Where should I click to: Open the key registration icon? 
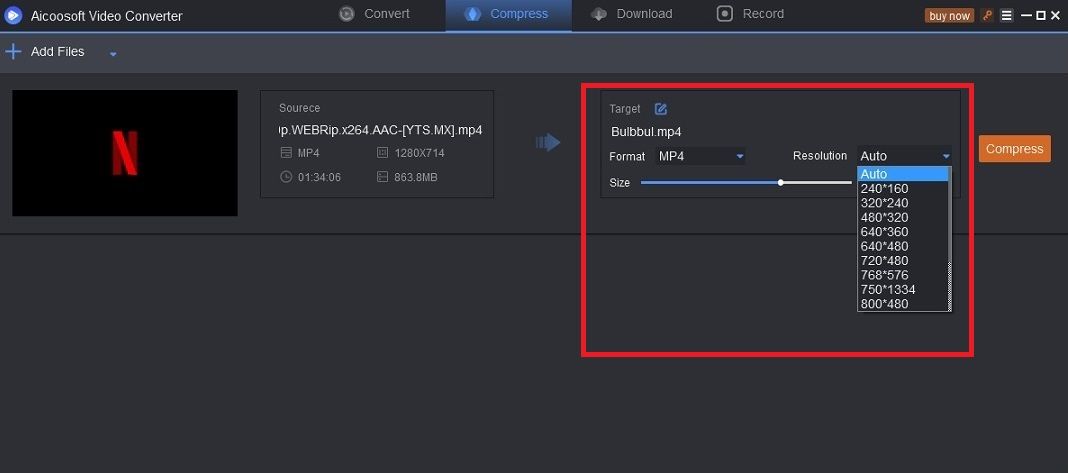point(987,15)
